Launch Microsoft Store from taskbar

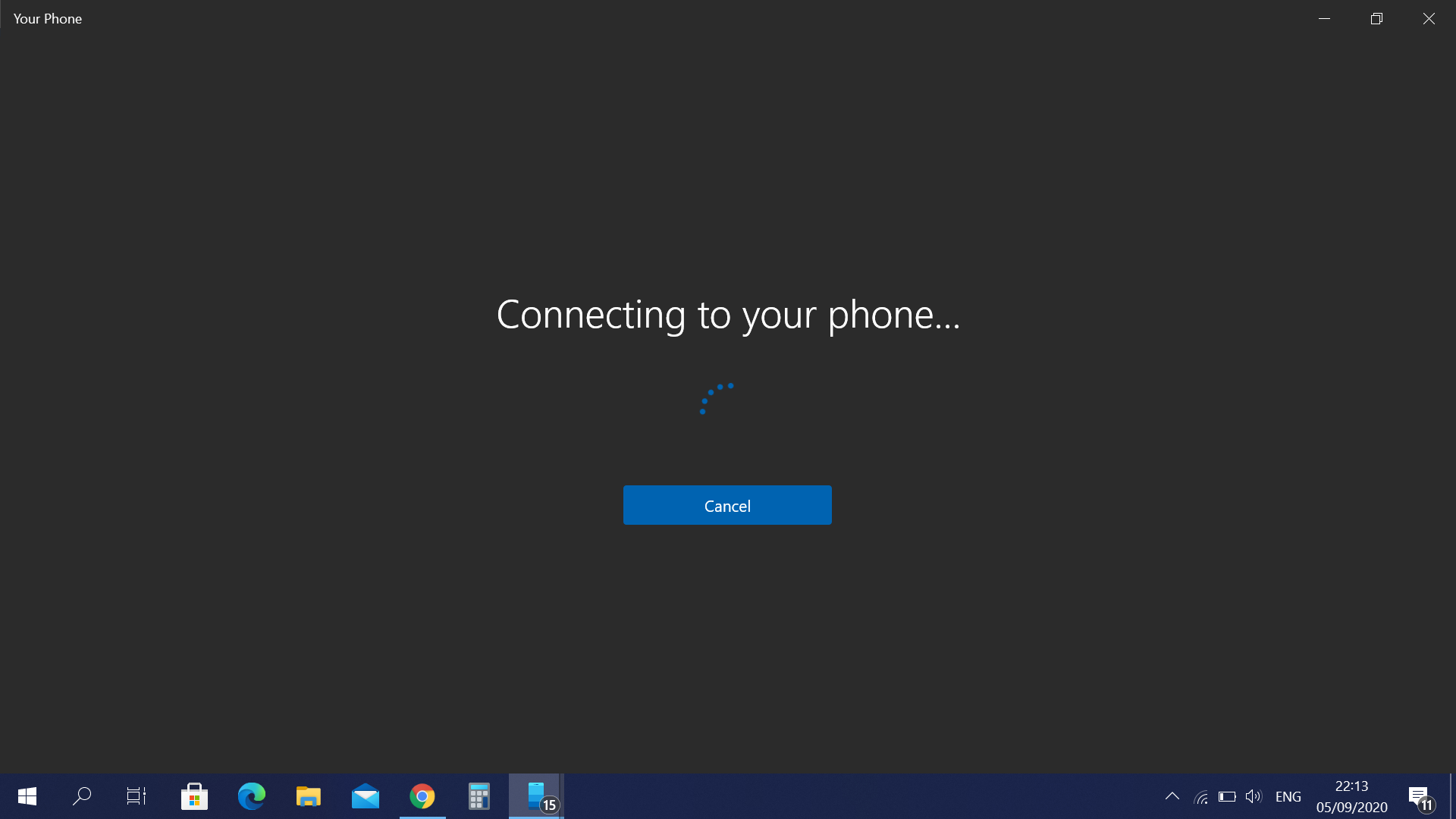(194, 796)
